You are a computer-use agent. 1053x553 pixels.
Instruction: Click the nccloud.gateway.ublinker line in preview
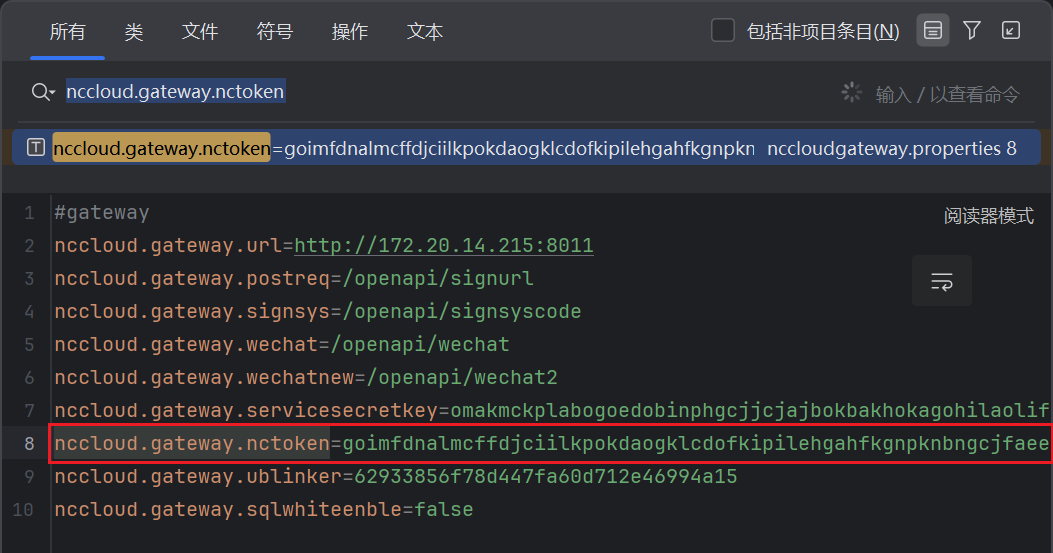tap(395, 476)
